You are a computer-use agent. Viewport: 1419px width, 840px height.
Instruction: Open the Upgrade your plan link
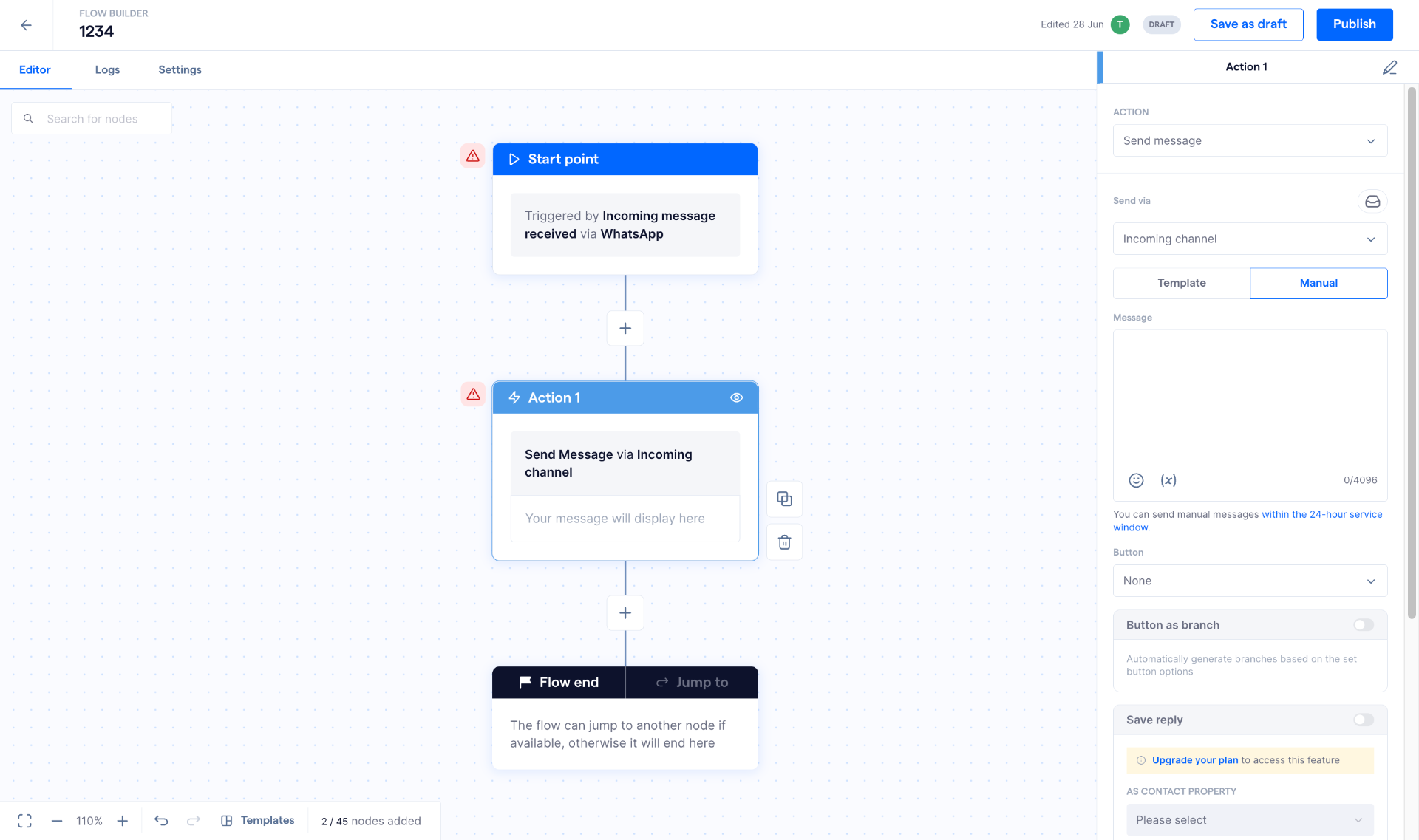[1194, 760]
